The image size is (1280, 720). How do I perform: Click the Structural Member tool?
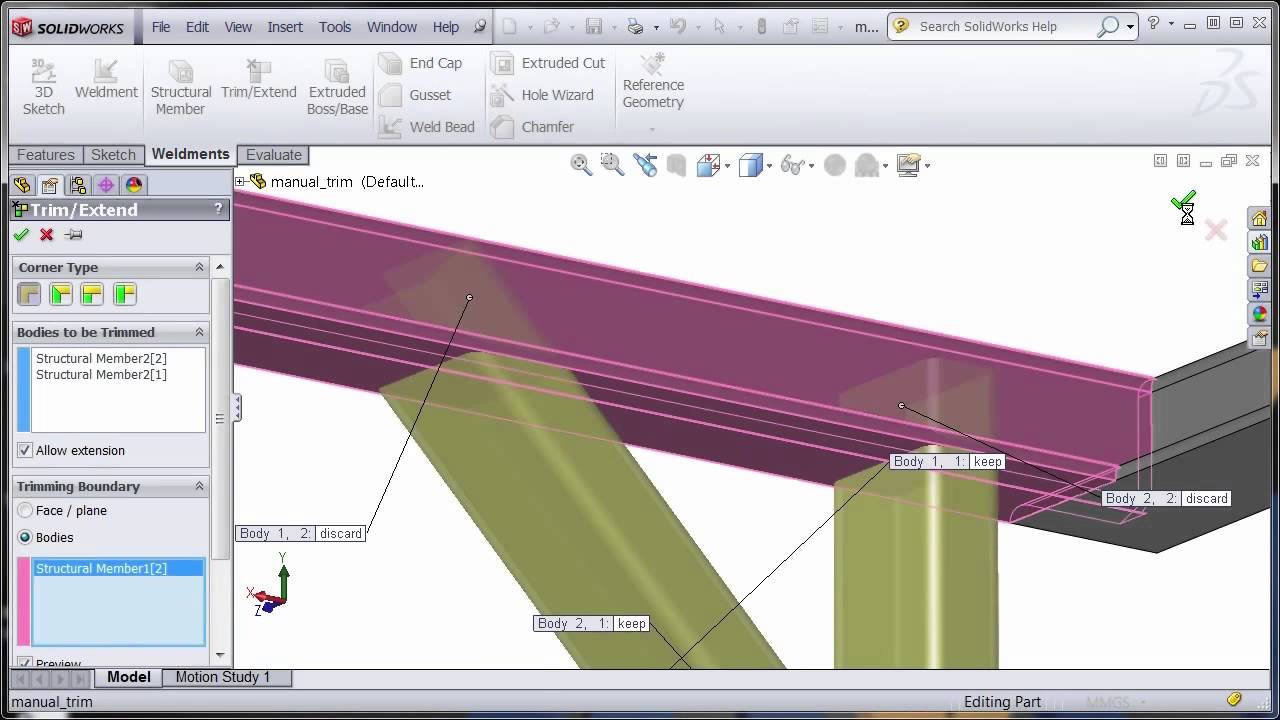pos(181,86)
